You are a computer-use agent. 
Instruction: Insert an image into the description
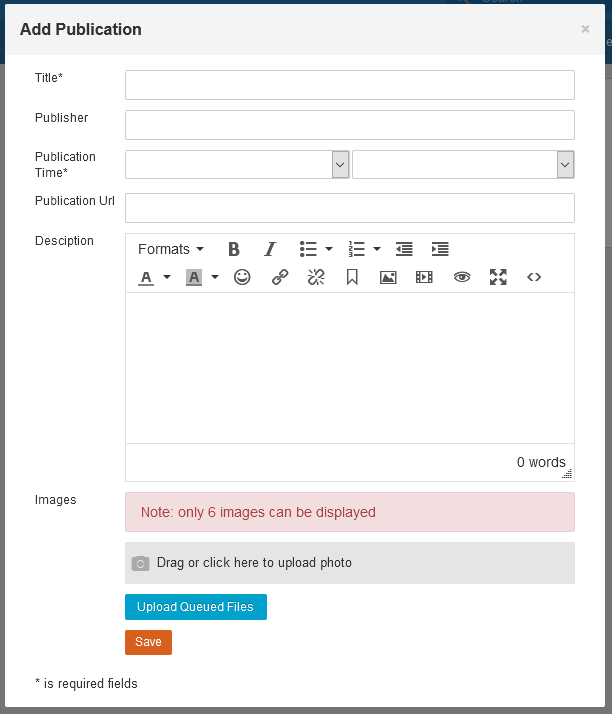[388, 277]
